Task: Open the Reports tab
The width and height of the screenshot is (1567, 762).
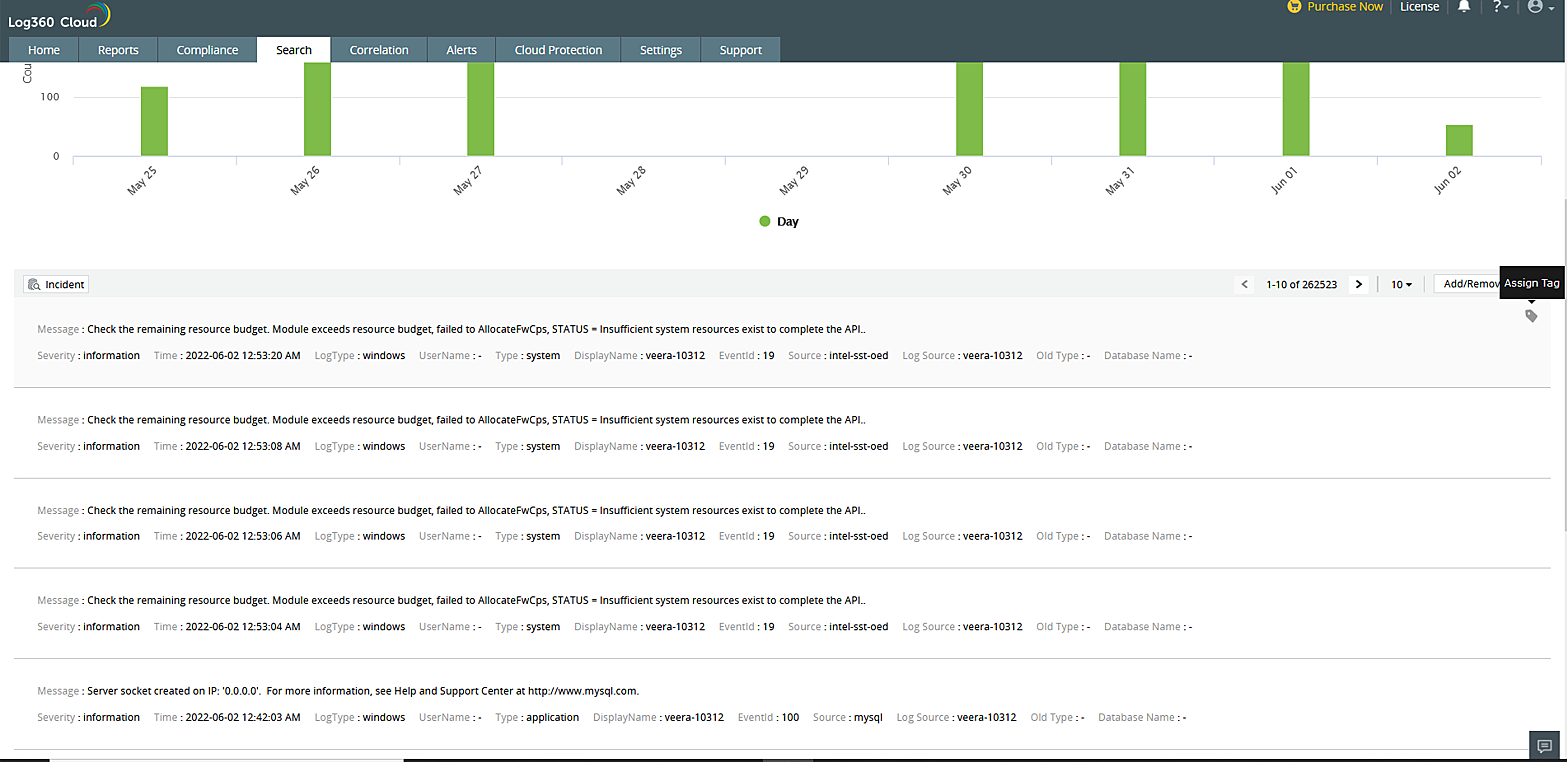Action: (x=118, y=50)
